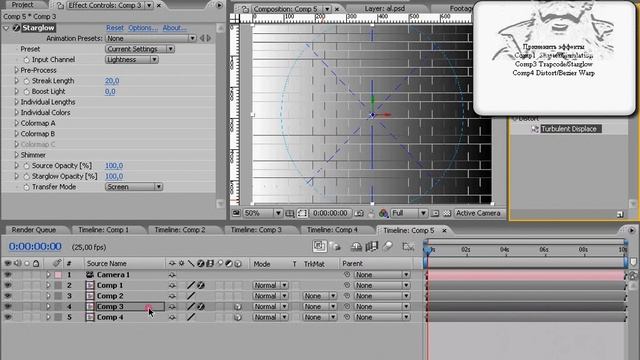Enable frame blending for the composition

[372, 246]
